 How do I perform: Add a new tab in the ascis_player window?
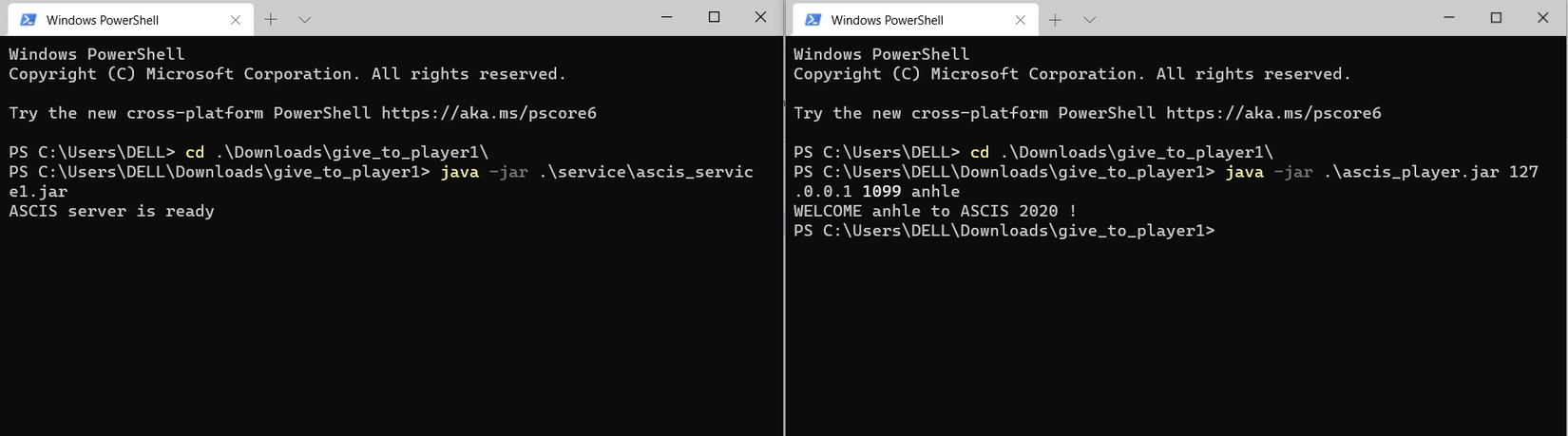pyautogui.click(x=1055, y=19)
